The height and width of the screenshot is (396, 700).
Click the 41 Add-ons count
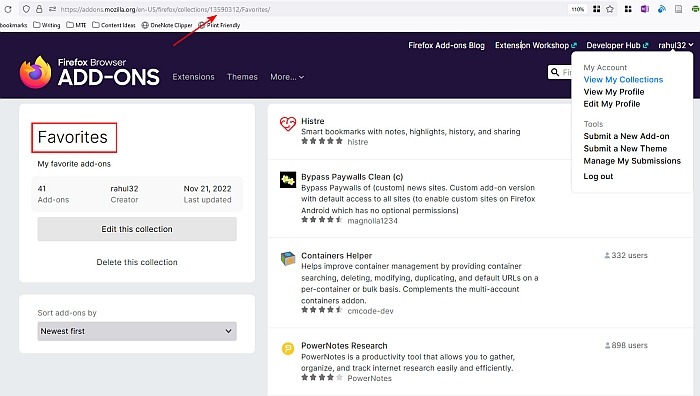coord(53,194)
